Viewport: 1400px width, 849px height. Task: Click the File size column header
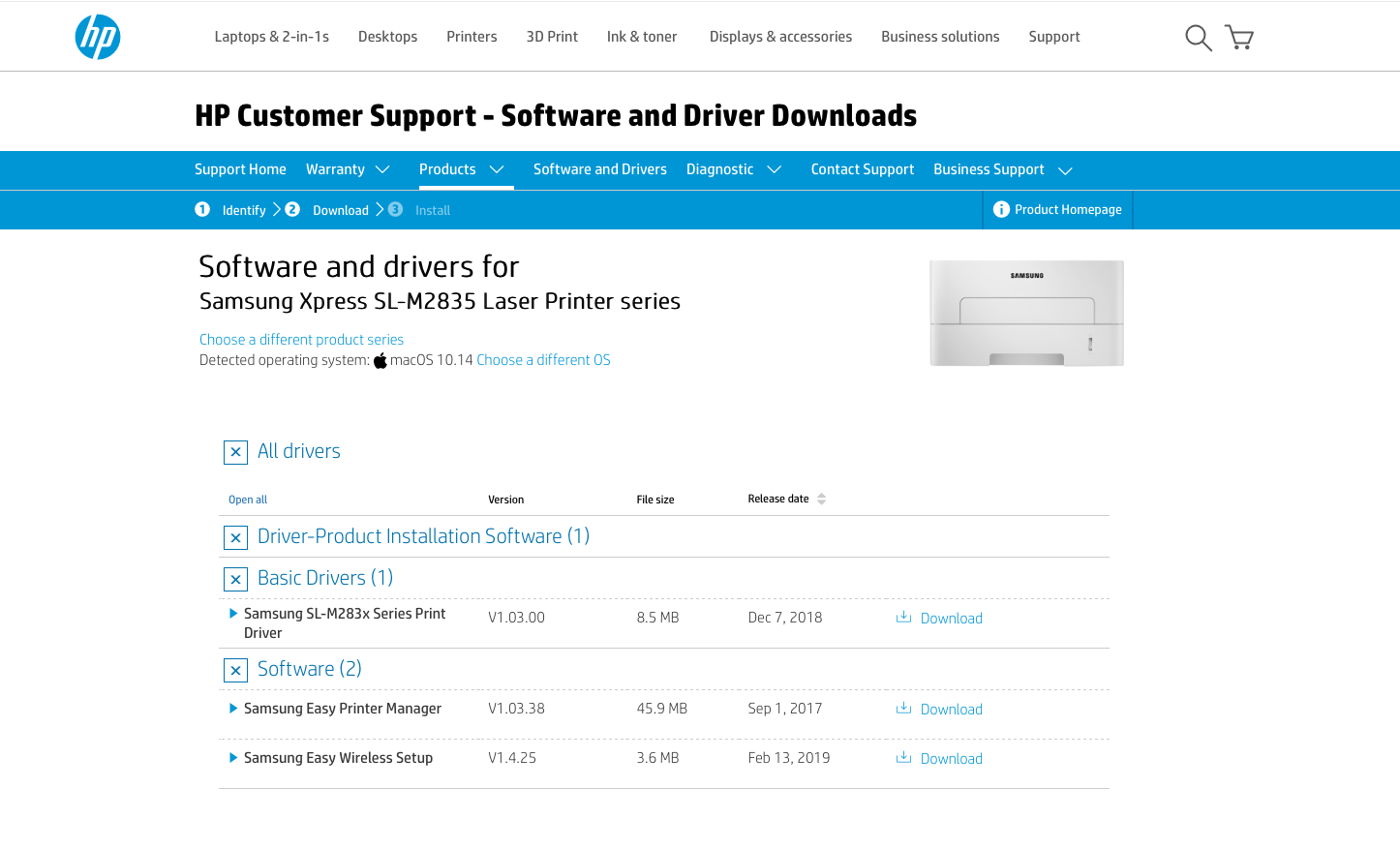point(655,500)
